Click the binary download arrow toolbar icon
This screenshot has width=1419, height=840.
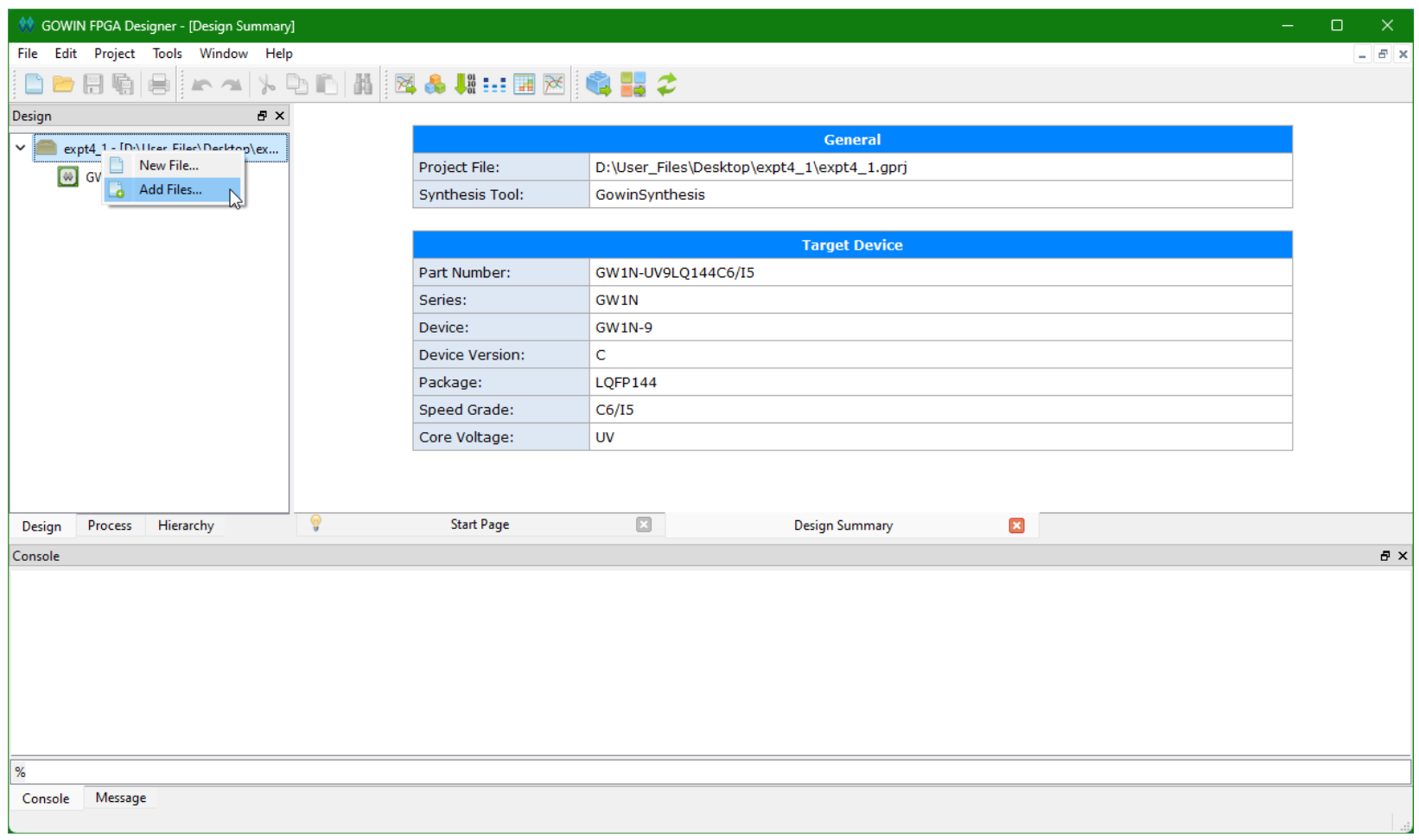pyautogui.click(x=465, y=85)
